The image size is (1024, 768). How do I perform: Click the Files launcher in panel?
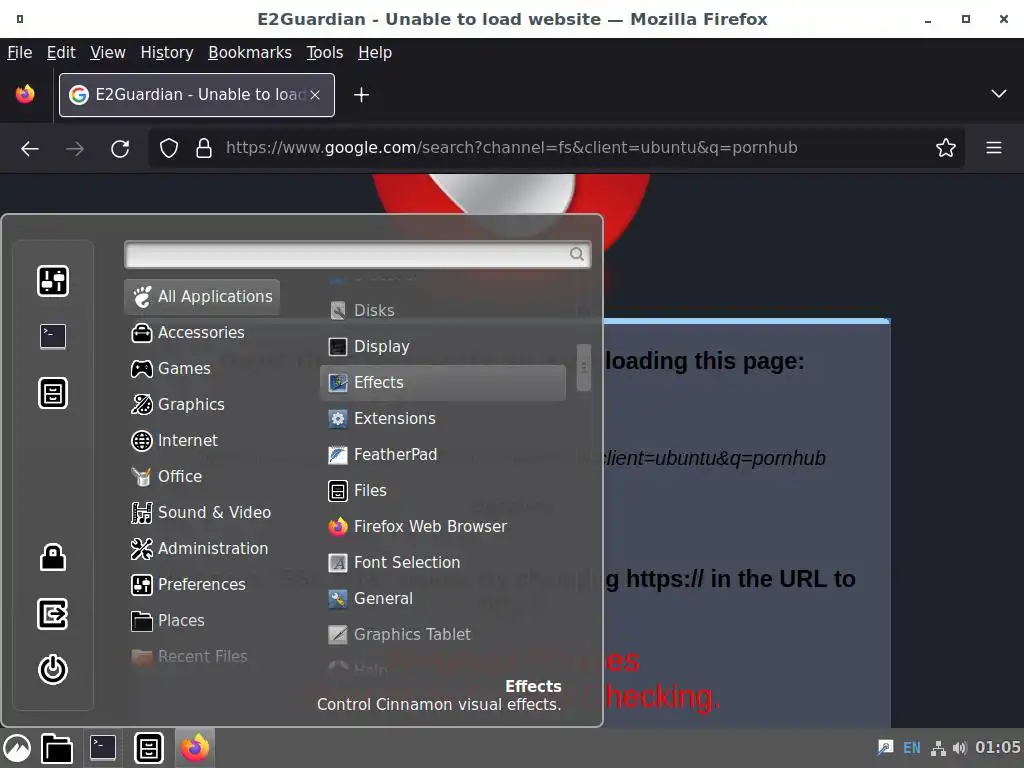click(x=149, y=748)
